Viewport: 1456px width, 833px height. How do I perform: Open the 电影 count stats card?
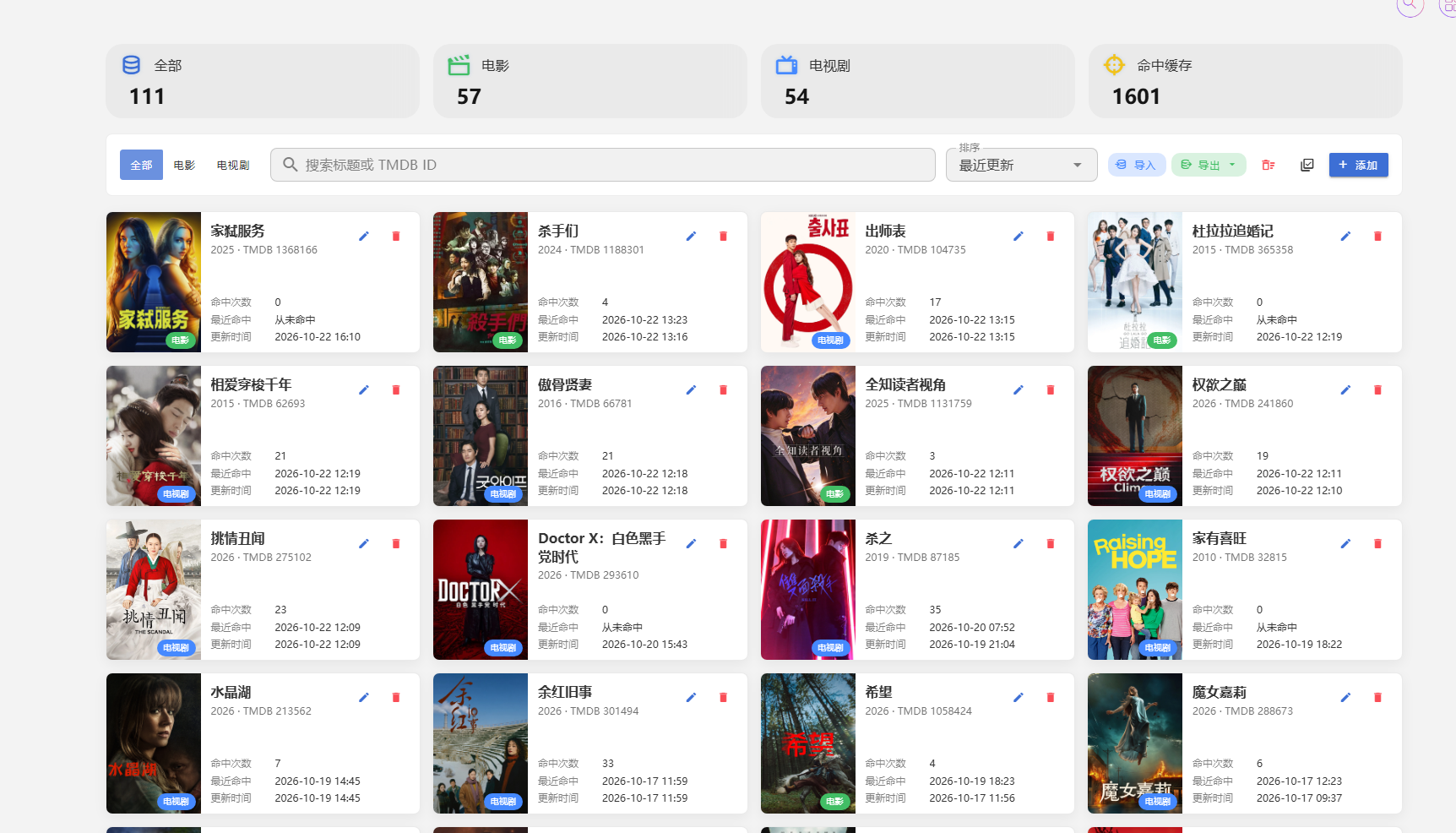590,81
